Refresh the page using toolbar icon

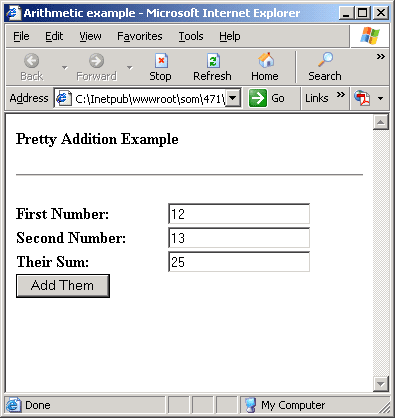pos(213,61)
